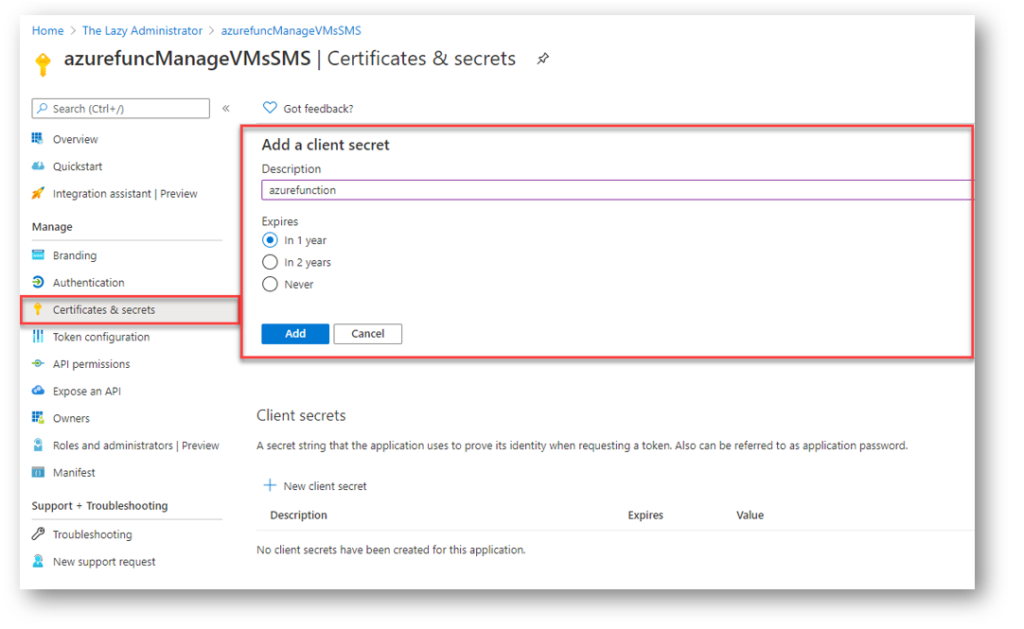1024x629 pixels.
Task: Click the 'No client secrets have been created' message
Action: (391, 550)
